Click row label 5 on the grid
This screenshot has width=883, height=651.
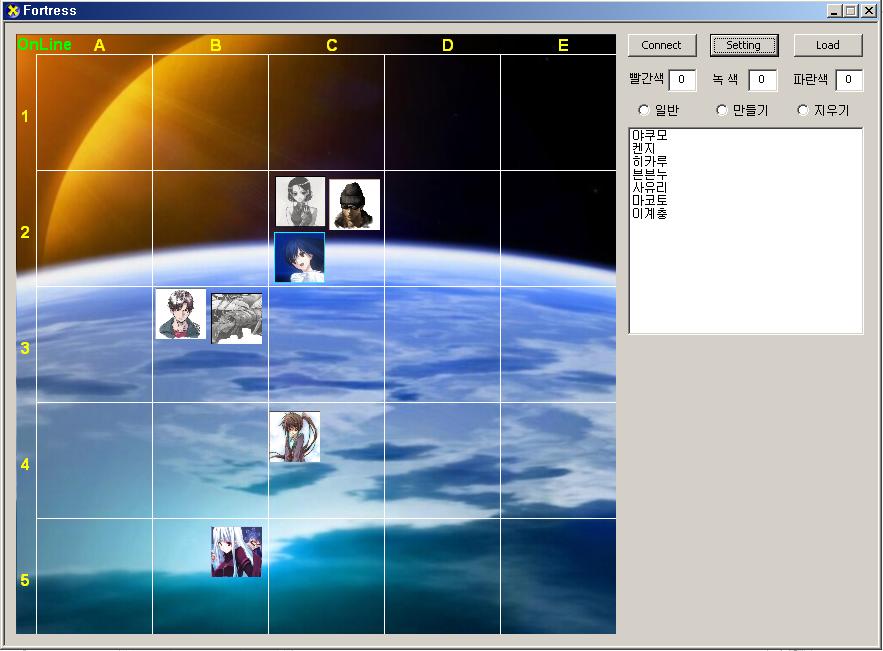click(x=25, y=580)
